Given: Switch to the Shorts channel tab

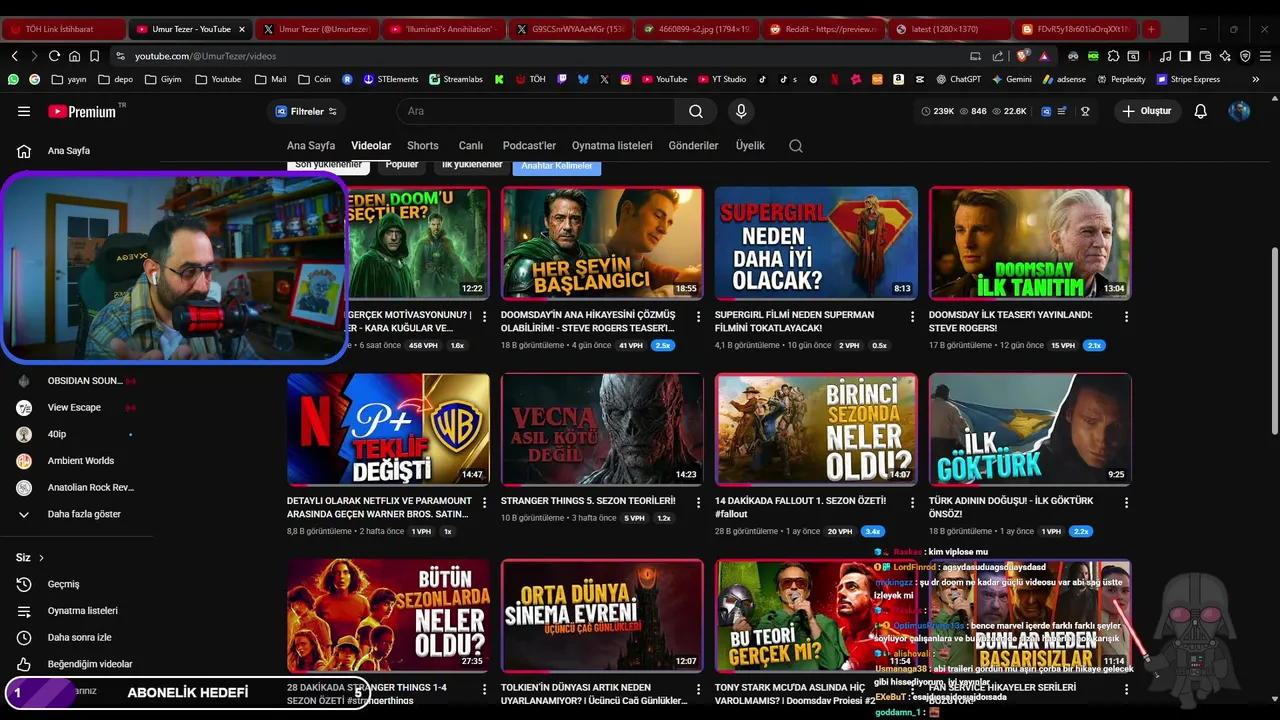Looking at the screenshot, I should coord(423,146).
